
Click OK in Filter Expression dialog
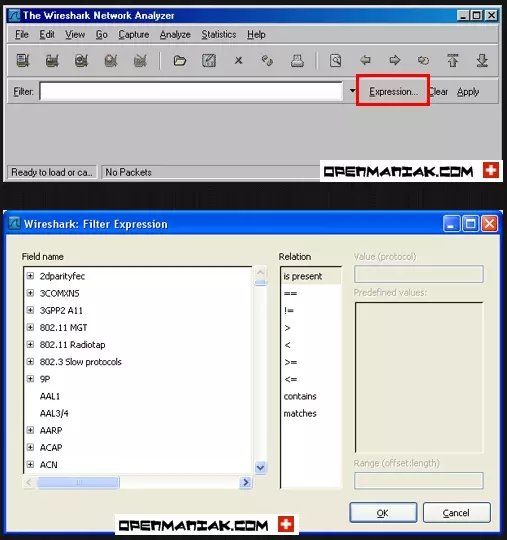tap(383, 513)
